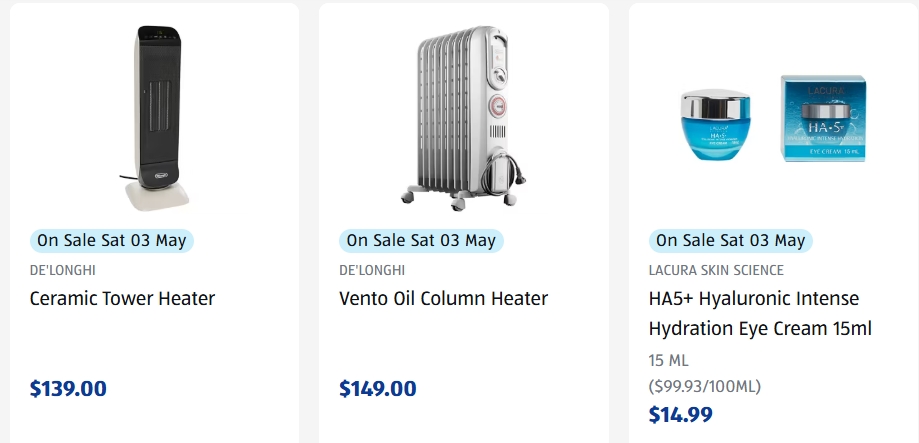Click the $14.99 price
The width and height of the screenshot is (919, 443).
point(681,415)
